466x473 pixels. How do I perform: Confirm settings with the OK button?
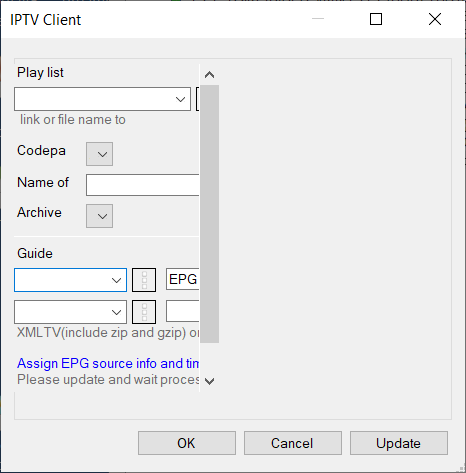pos(187,443)
